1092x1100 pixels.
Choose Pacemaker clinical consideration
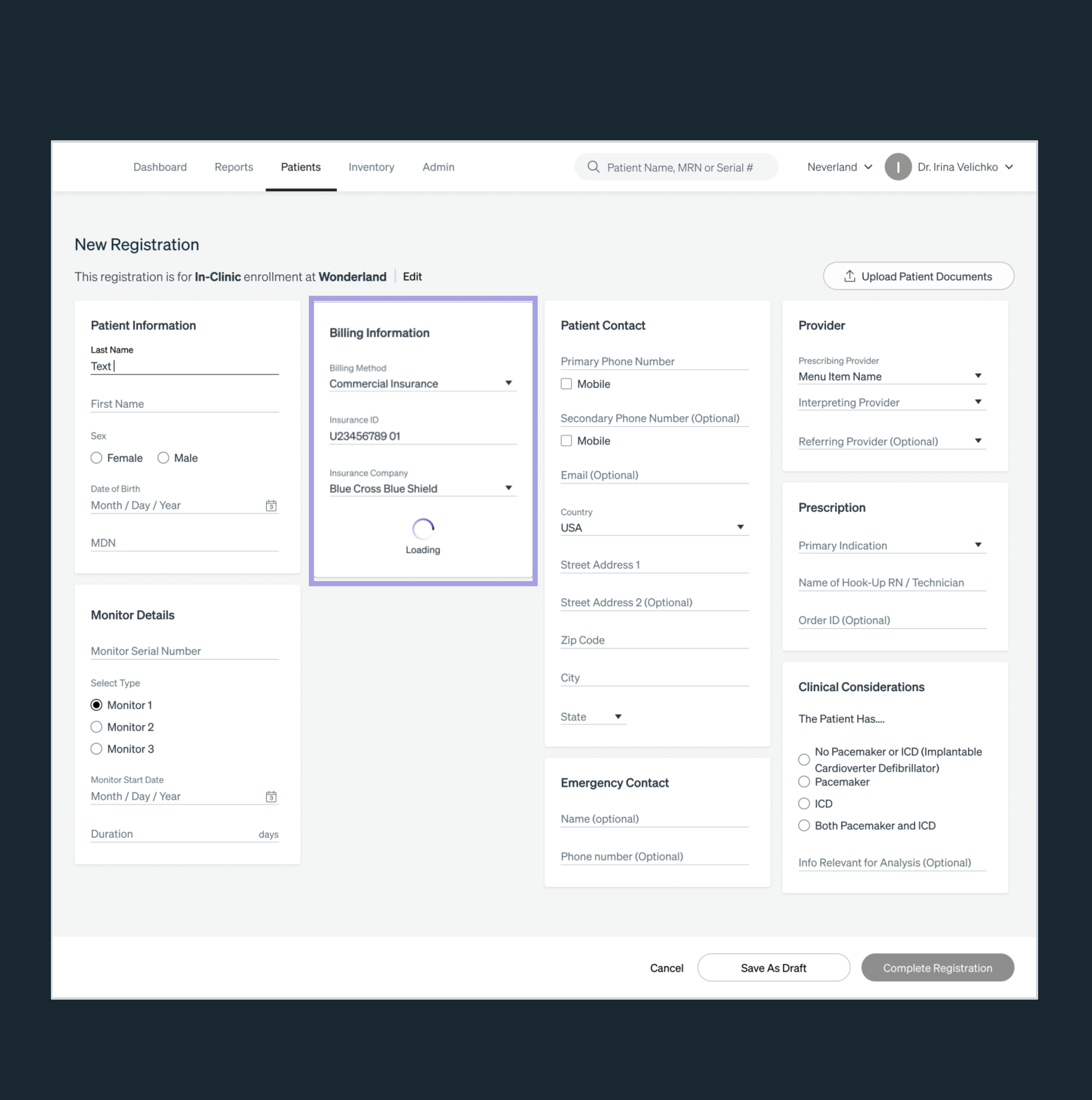[804, 782]
